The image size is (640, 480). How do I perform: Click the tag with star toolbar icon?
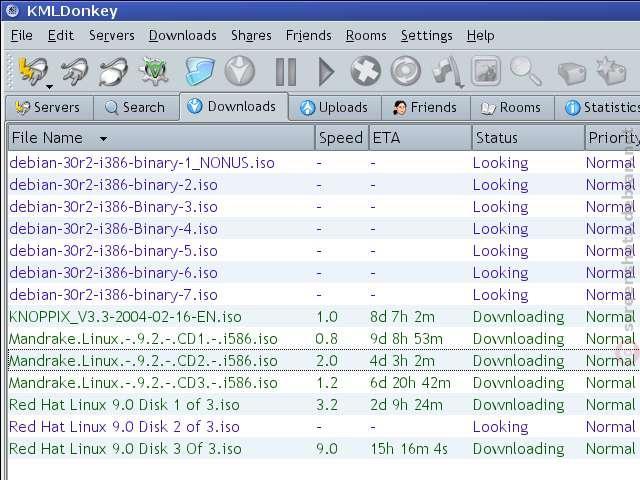[611, 71]
